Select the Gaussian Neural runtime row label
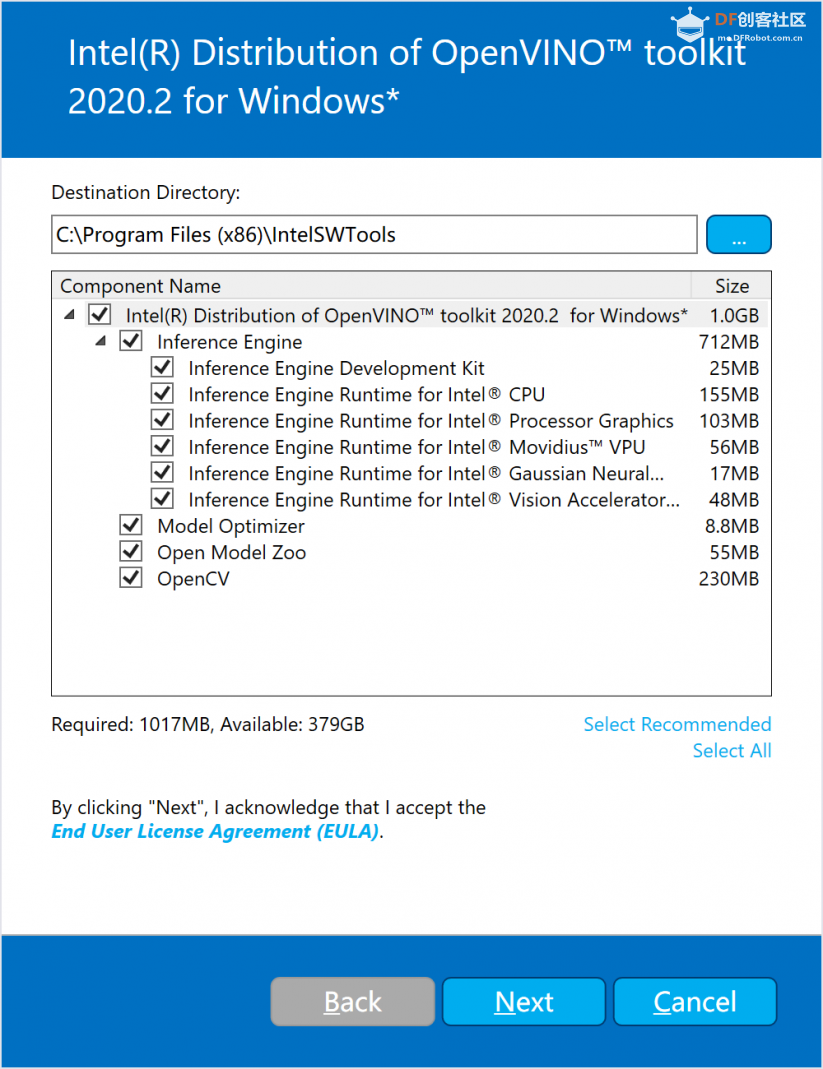The image size is (823, 1069). point(426,474)
